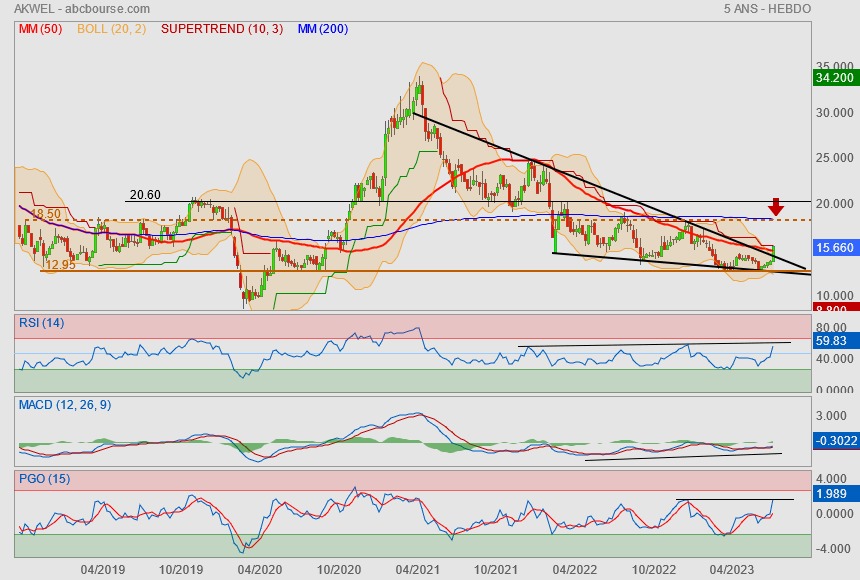This screenshot has height=580, width=860.
Task: Click the 18.50 dashed level label
Action: point(45,214)
